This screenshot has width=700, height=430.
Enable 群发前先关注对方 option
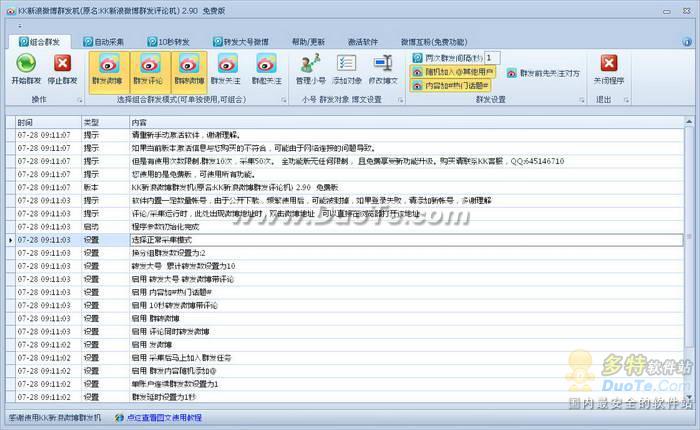pyautogui.click(x=543, y=73)
